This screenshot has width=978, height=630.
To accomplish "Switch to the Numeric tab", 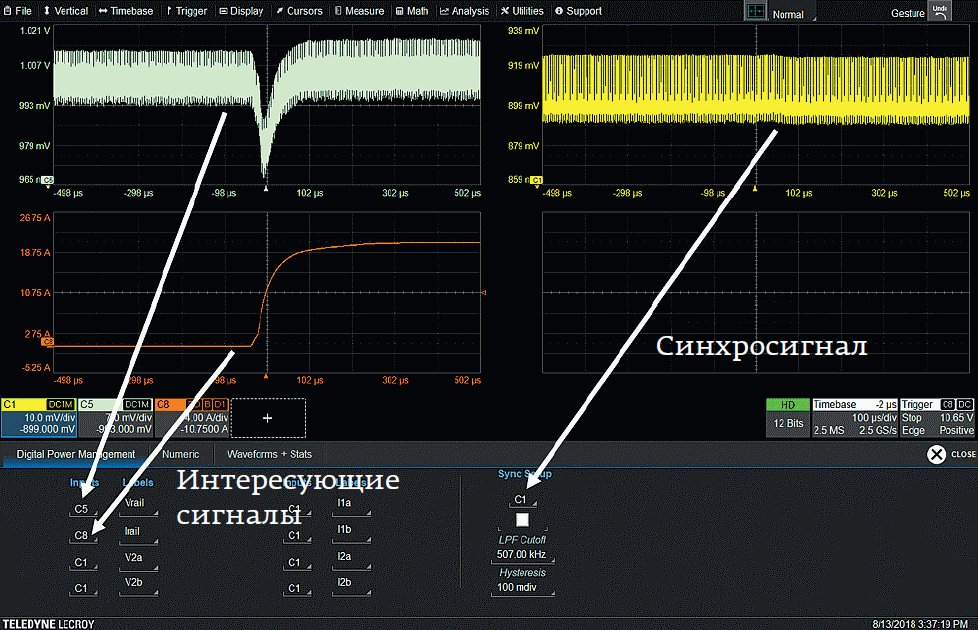I will tap(180, 454).
